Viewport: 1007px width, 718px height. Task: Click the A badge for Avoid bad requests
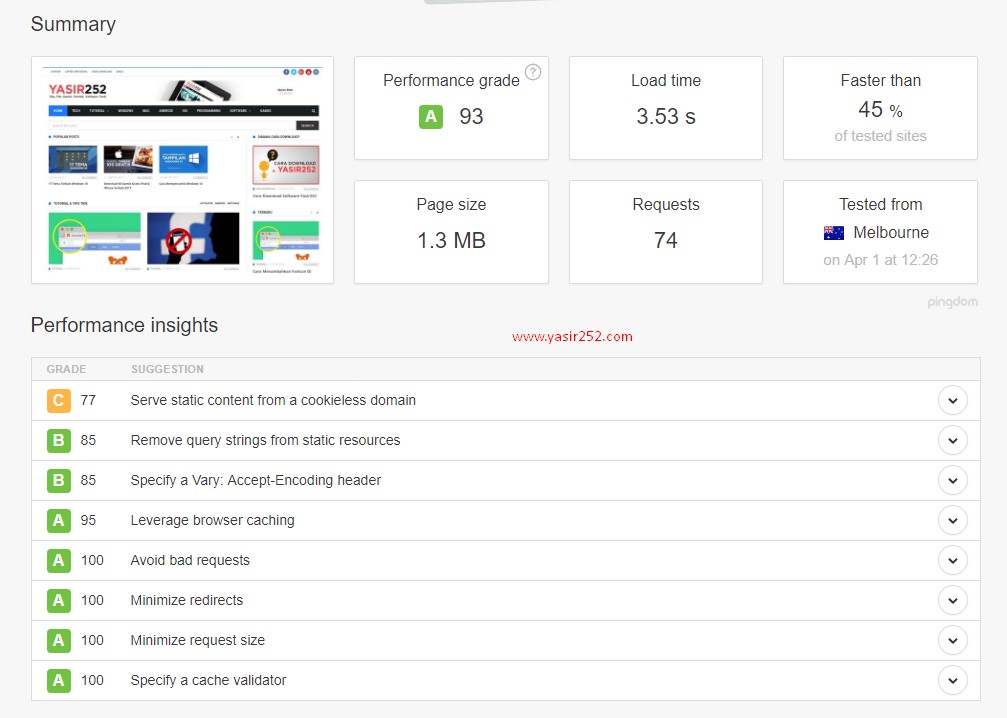click(x=58, y=560)
